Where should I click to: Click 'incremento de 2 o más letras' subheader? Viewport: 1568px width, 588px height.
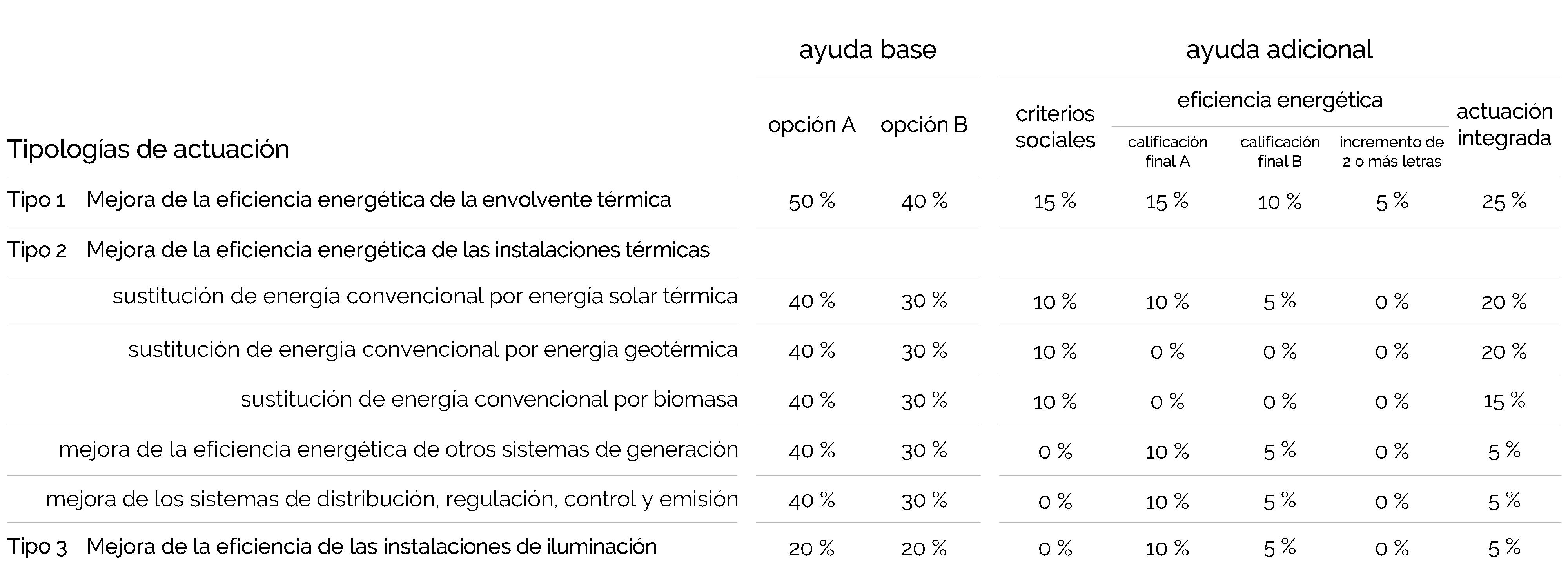tap(1392, 152)
